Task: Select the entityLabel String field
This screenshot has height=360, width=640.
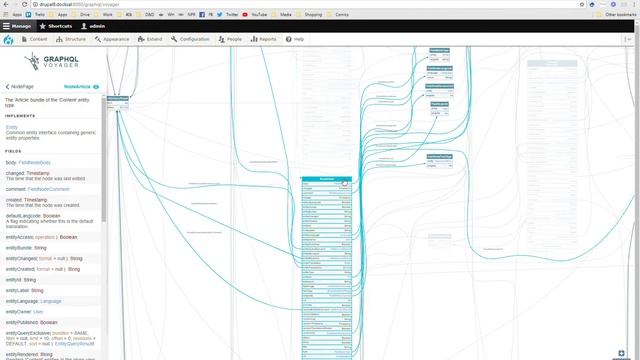Action: 51,291
